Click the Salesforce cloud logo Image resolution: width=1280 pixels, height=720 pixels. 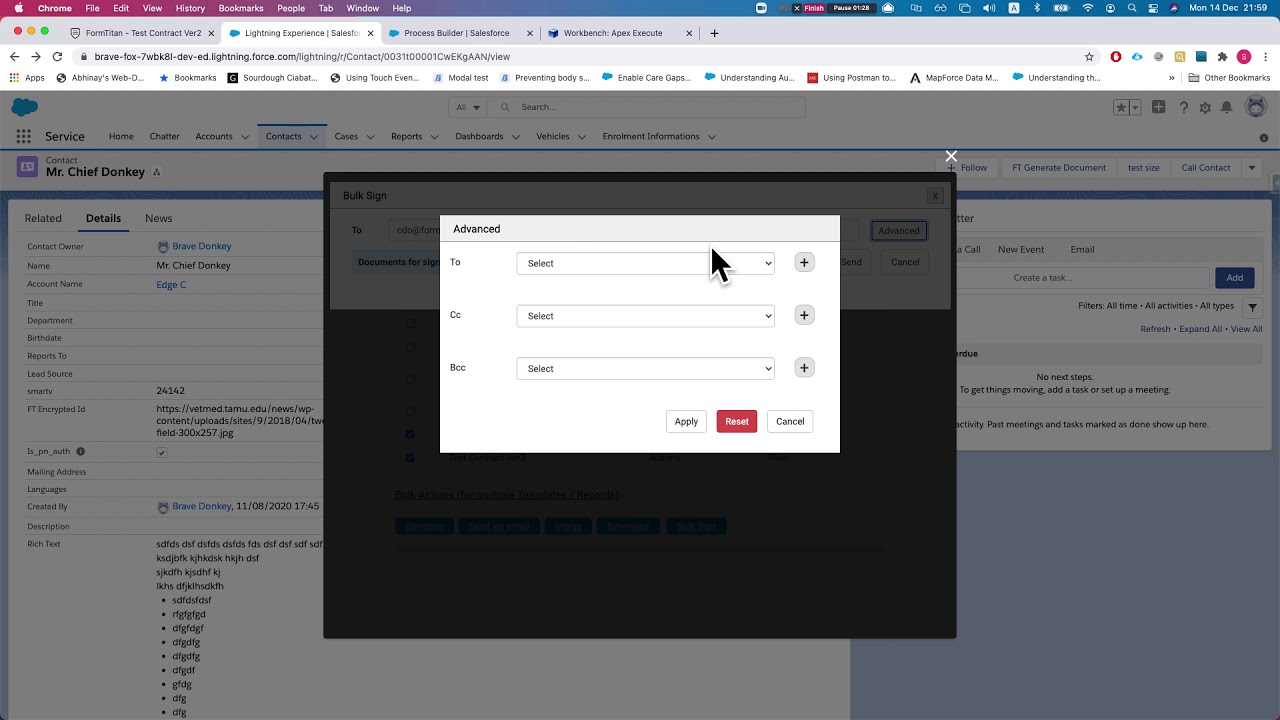25,107
